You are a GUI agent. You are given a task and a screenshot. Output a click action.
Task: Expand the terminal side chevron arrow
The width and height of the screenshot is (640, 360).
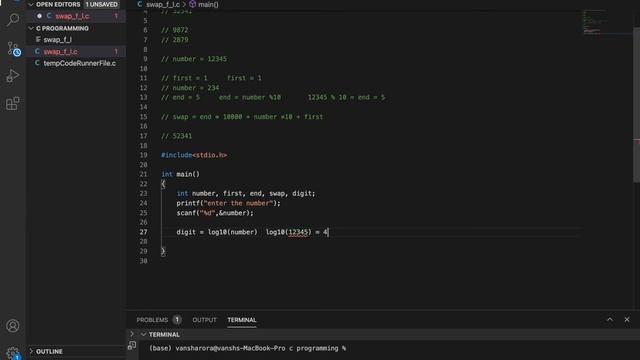tap(132, 334)
